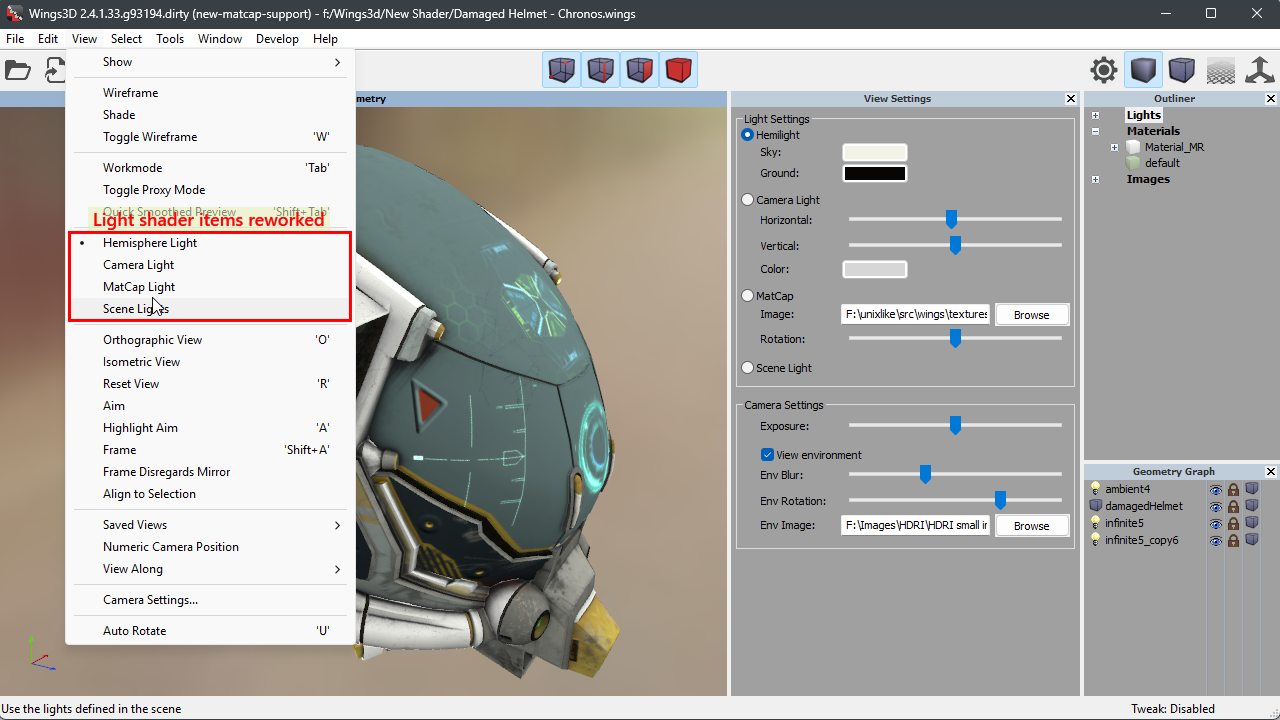Screen dimensions: 1280x720
Task: Select the body selection mode red cube
Action: 679,70
